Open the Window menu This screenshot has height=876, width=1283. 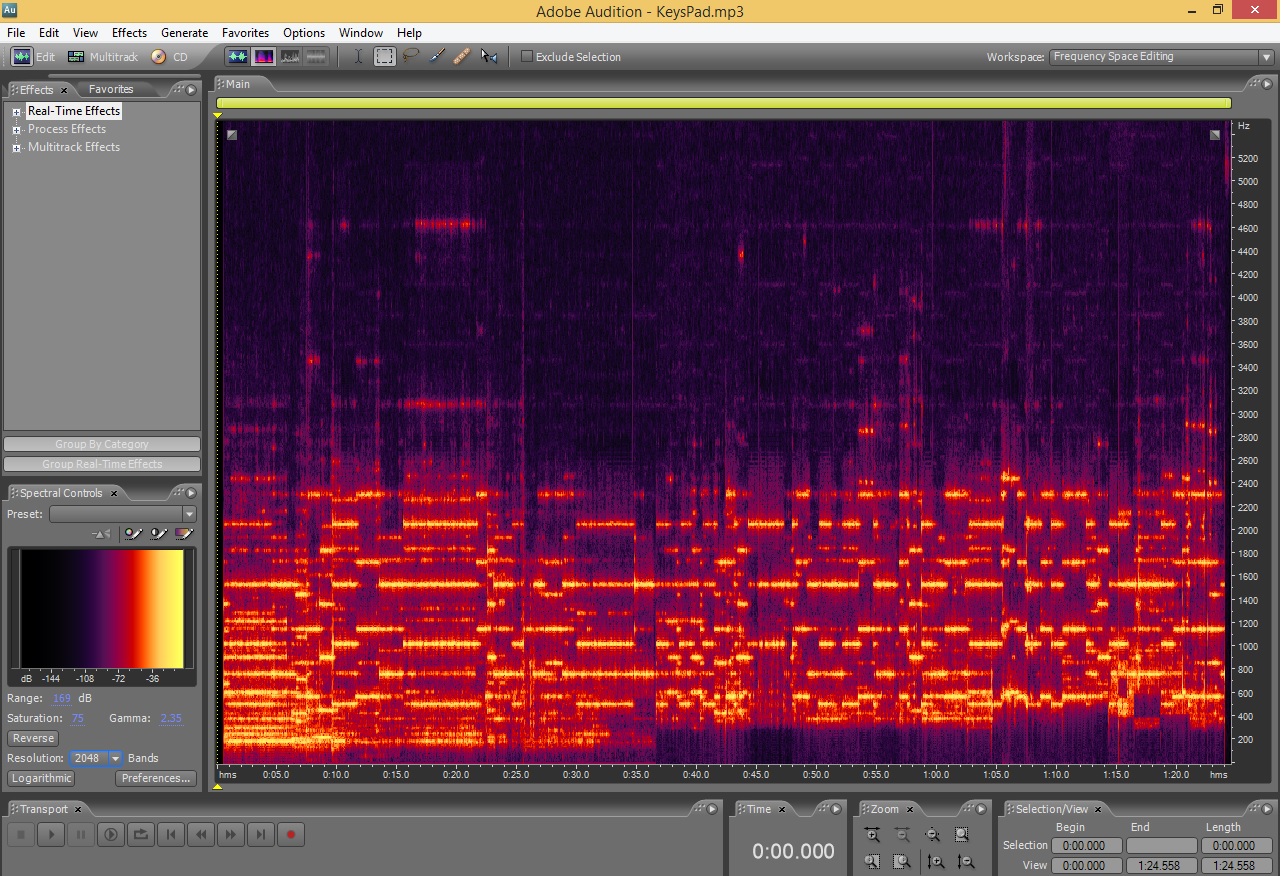[361, 33]
